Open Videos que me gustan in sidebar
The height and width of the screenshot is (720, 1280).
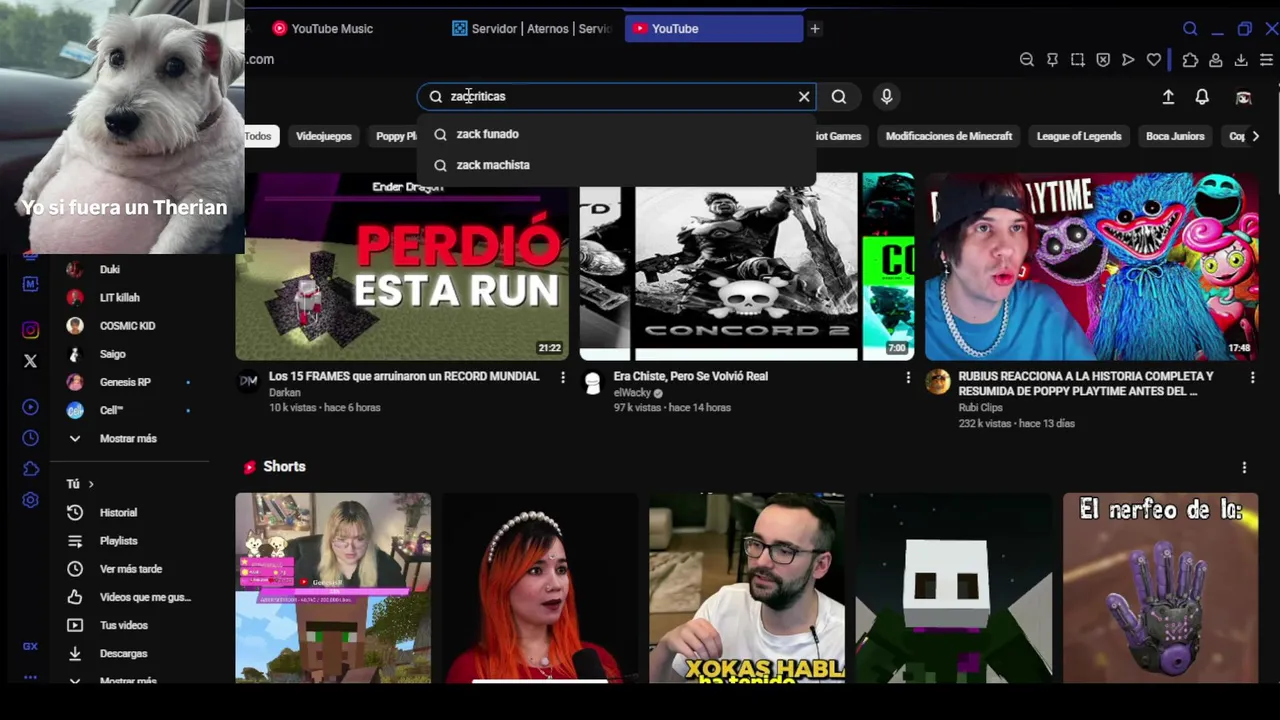click(x=130, y=597)
